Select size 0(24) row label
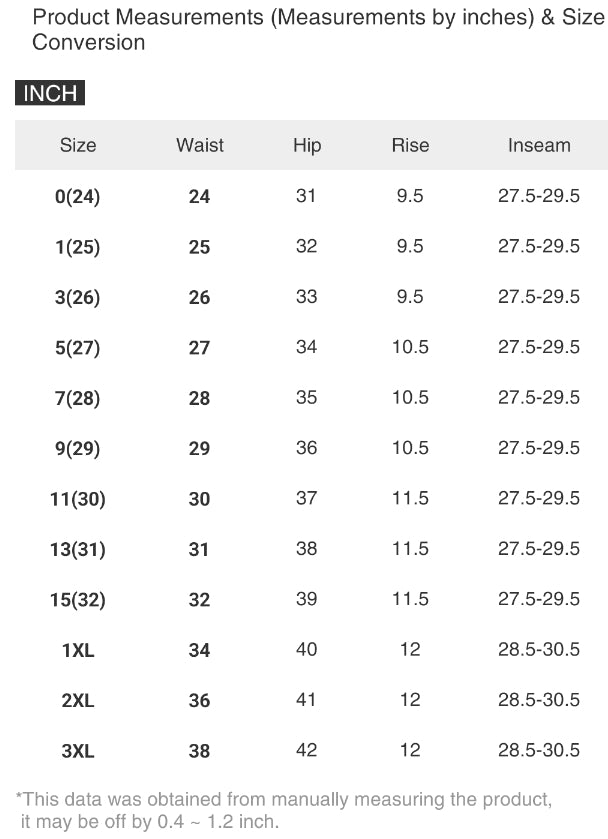 [x=78, y=197]
